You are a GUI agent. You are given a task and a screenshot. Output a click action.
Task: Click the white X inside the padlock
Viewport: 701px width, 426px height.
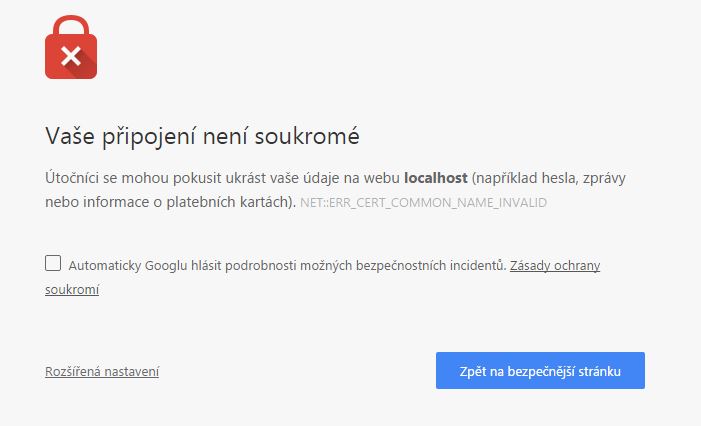(71, 56)
